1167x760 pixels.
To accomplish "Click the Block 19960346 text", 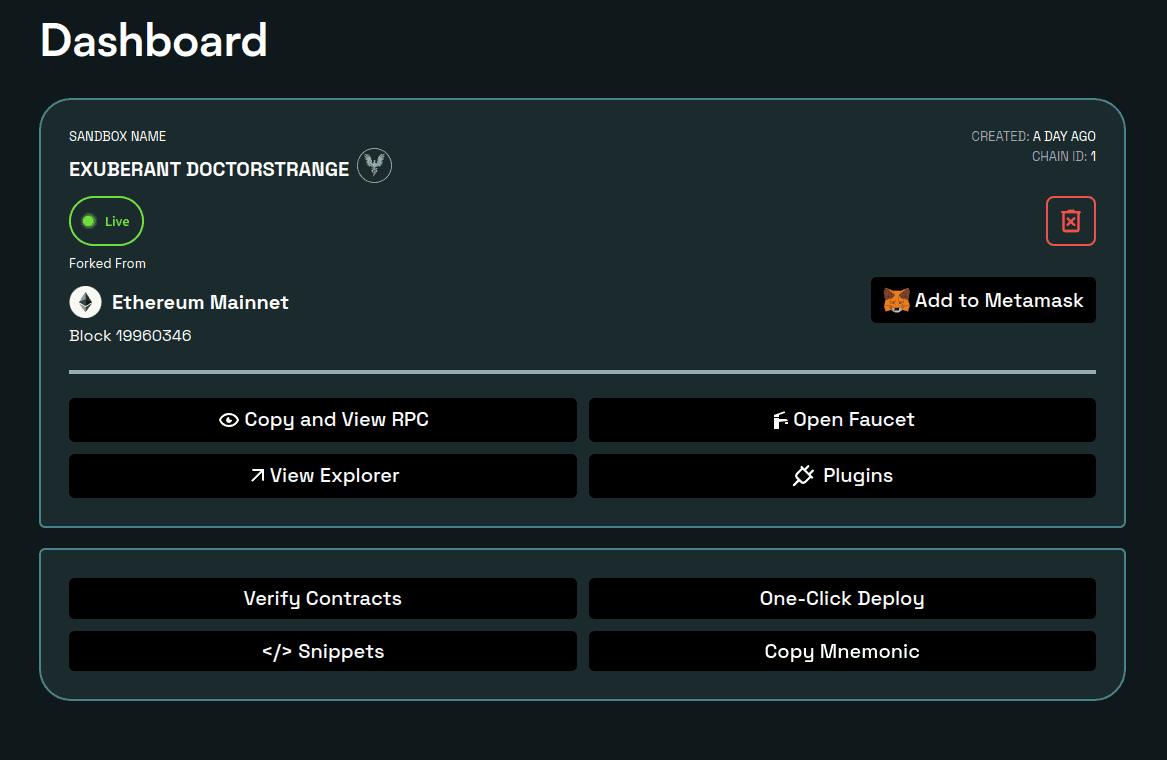I will pyautogui.click(x=130, y=336).
